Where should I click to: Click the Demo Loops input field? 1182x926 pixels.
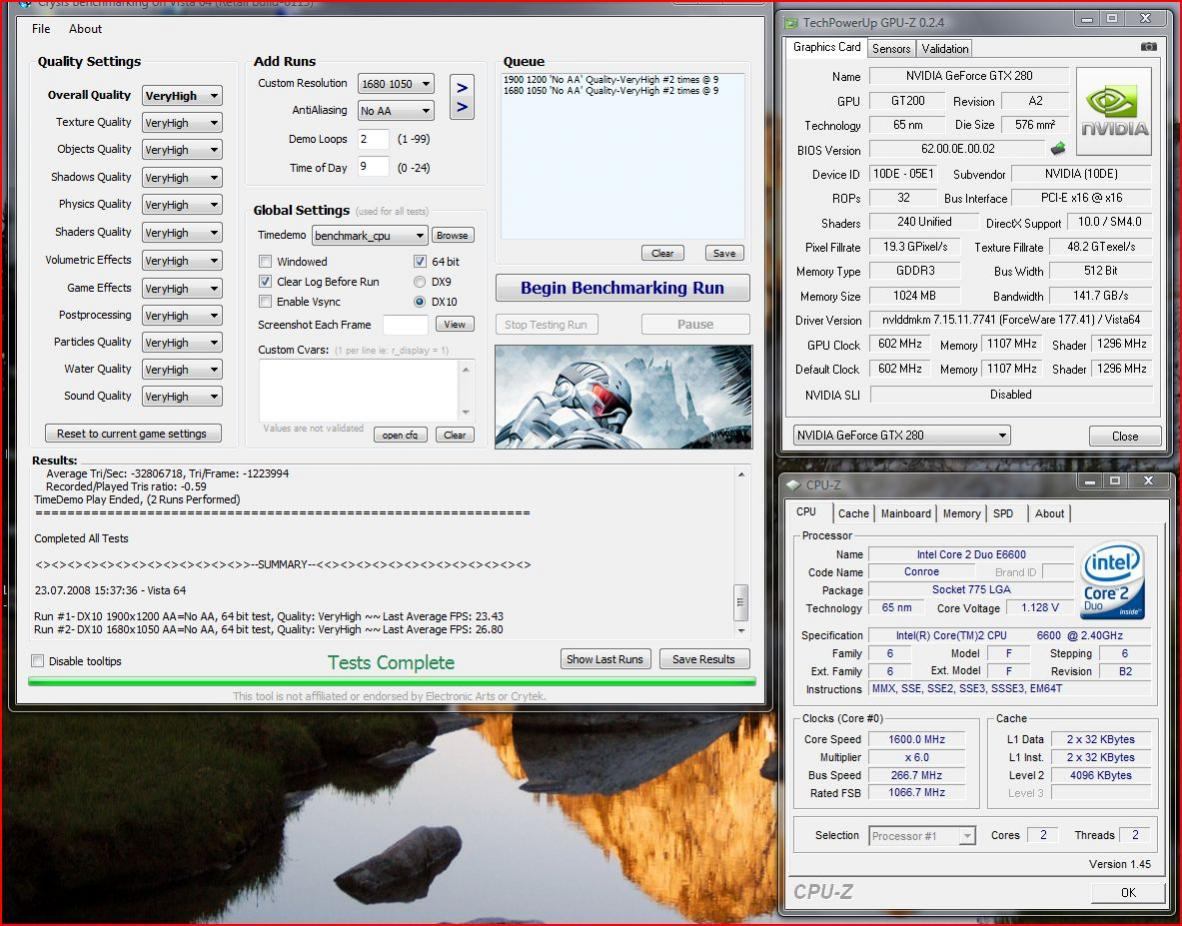pos(372,140)
